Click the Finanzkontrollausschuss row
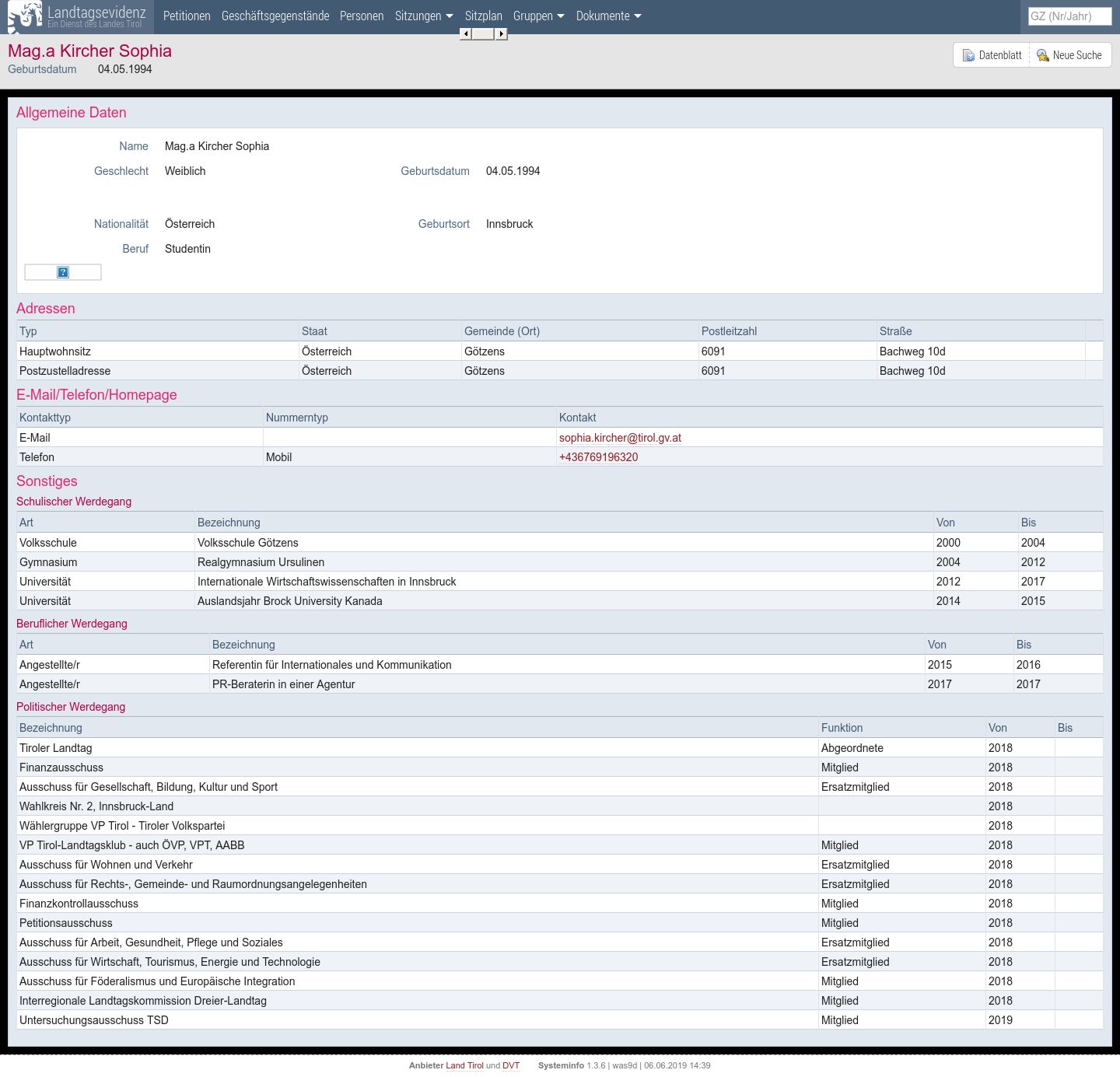The height and width of the screenshot is (1077, 1120). (x=559, y=904)
